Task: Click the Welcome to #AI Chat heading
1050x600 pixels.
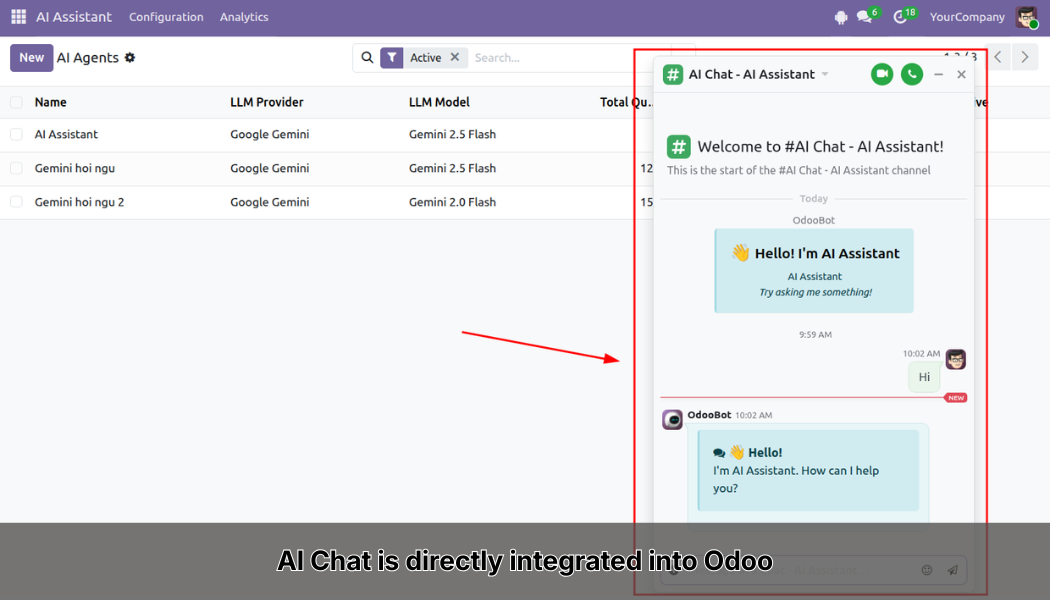Action: click(820, 147)
